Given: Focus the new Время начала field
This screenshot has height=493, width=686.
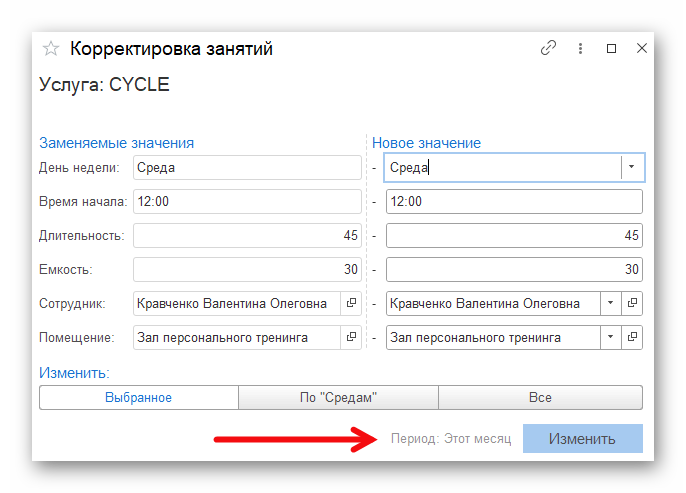Looking at the screenshot, I should 514,201.
